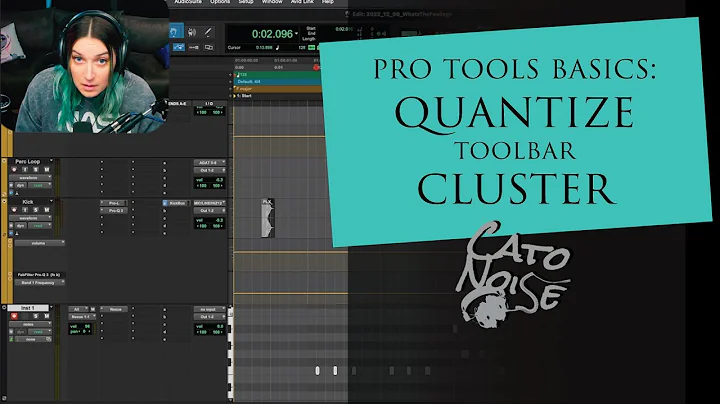Click the '1: Start' memory location marker

tap(244, 96)
